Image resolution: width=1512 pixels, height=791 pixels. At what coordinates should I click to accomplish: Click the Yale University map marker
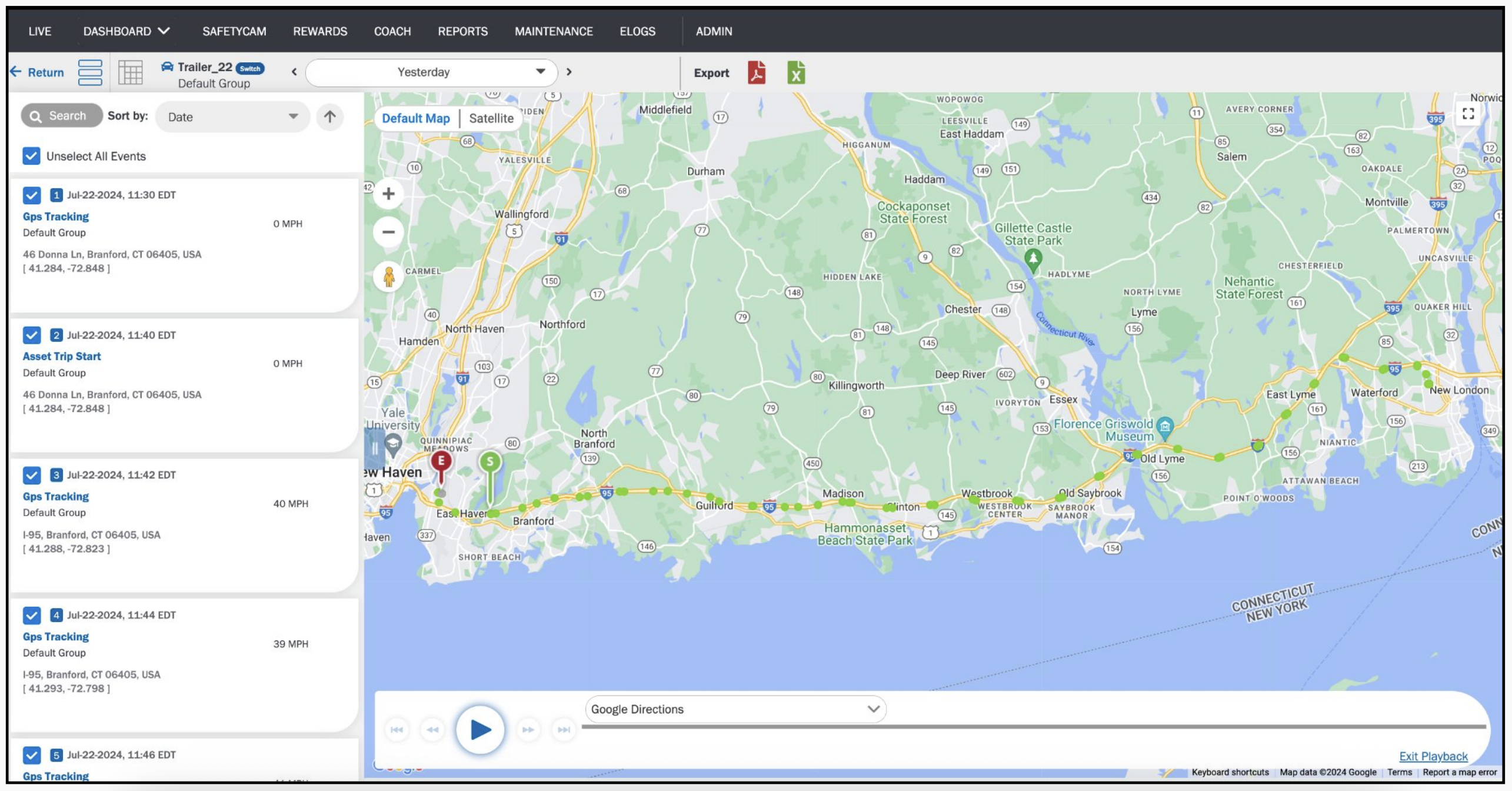click(x=393, y=446)
